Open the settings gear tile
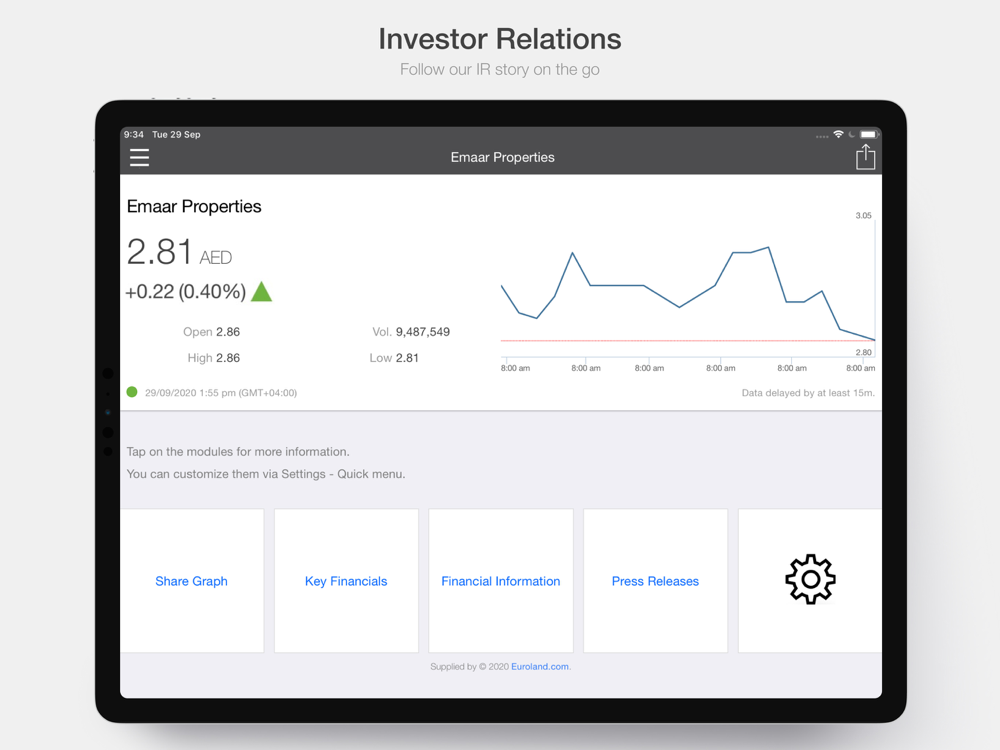This screenshot has height=750, width=1000. 810,580
